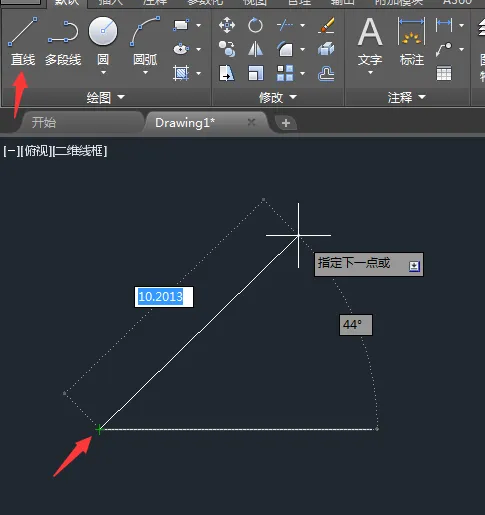
Task: Click the 44° angle input box
Action: 356,325
